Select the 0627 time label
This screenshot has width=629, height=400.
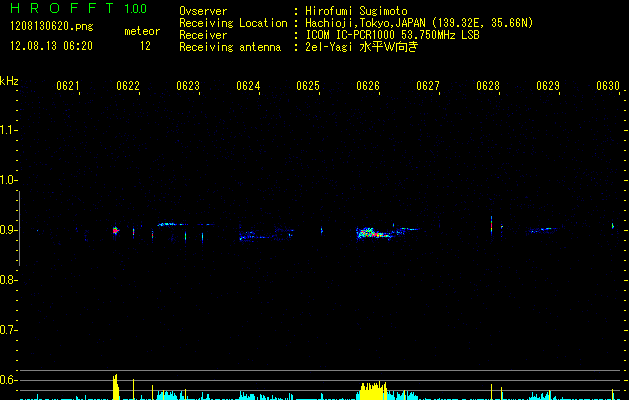(x=428, y=86)
